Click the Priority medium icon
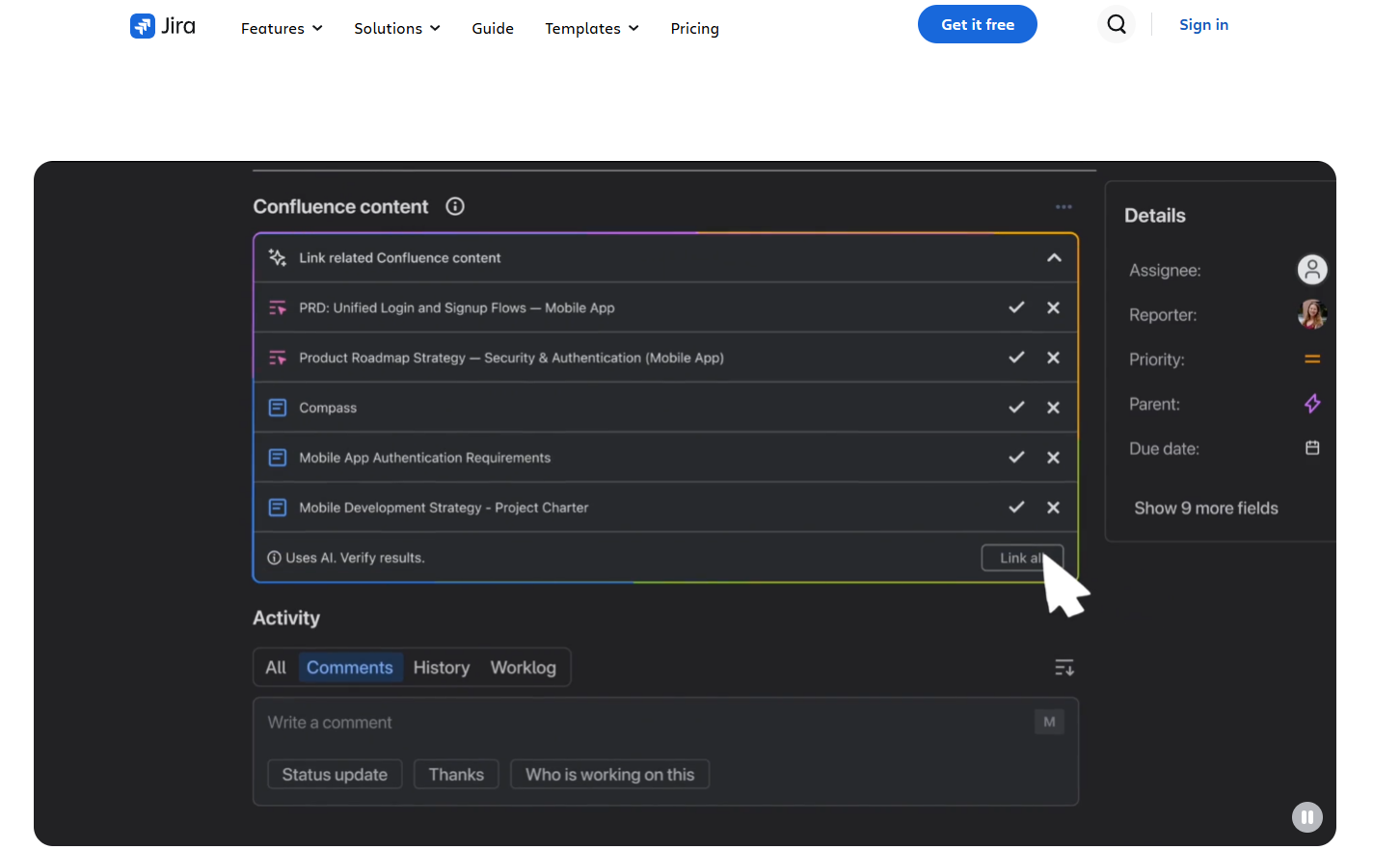This screenshot has width=1400, height=850. click(x=1312, y=359)
